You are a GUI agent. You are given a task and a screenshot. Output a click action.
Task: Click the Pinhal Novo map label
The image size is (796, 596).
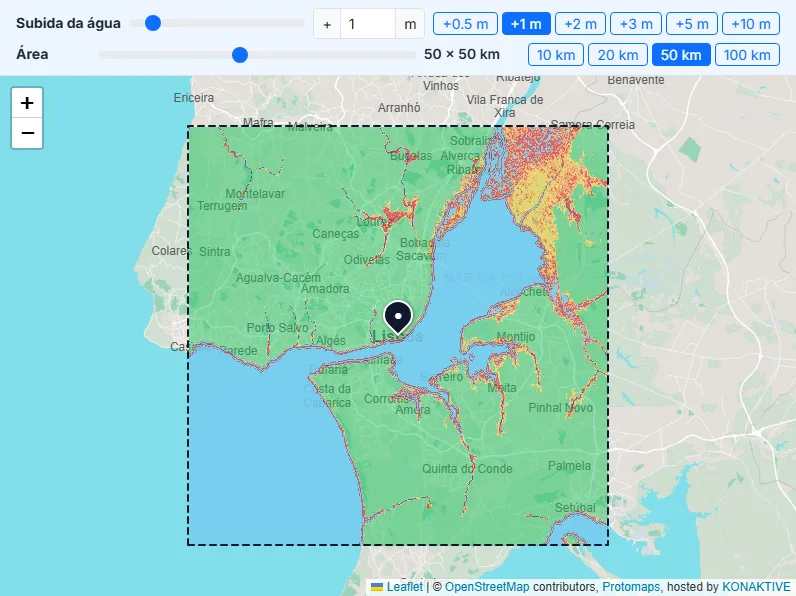pyautogui.click(x=560, y=408)
